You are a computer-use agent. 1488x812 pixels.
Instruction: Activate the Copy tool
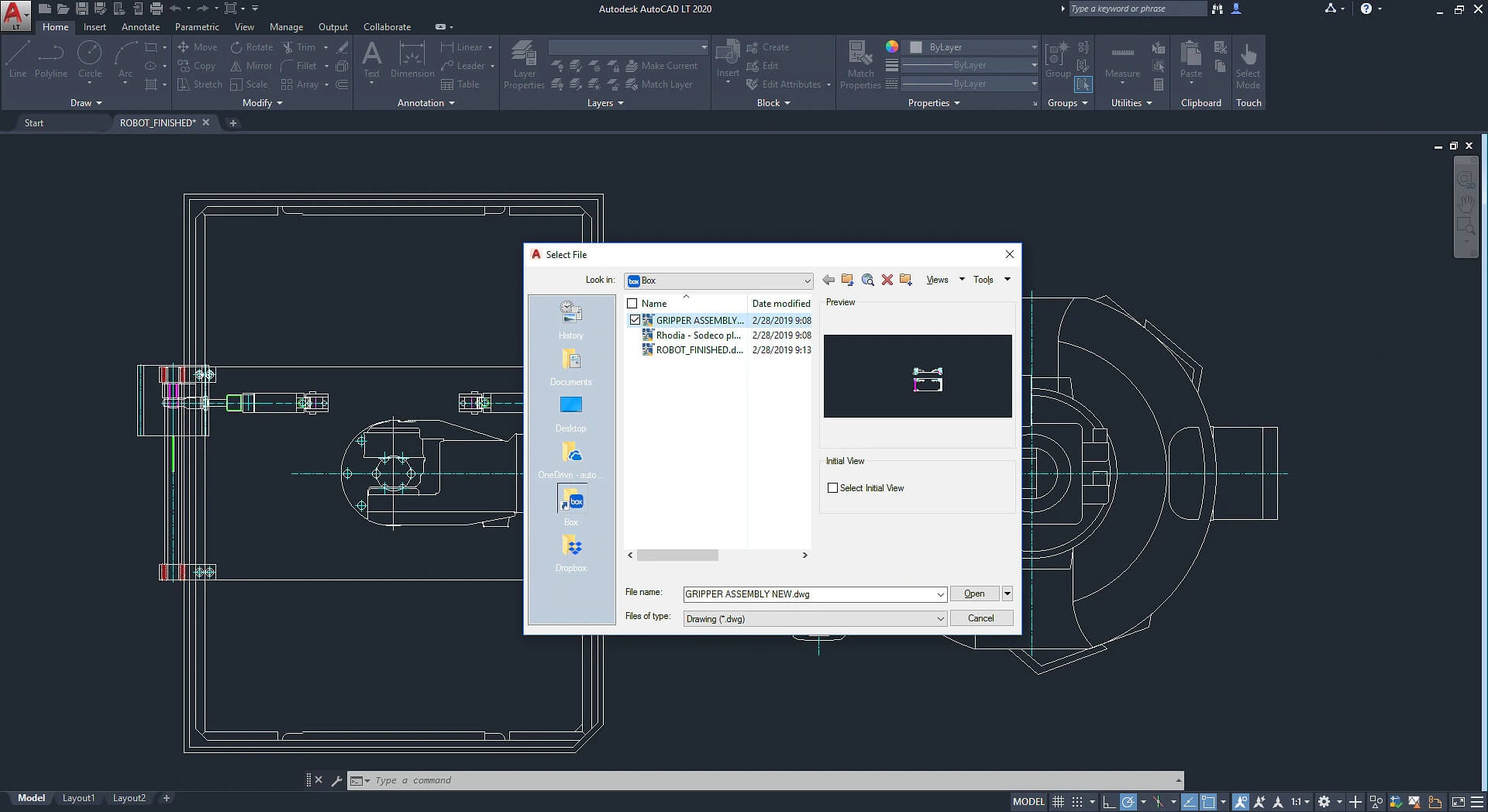pos(198,66)
